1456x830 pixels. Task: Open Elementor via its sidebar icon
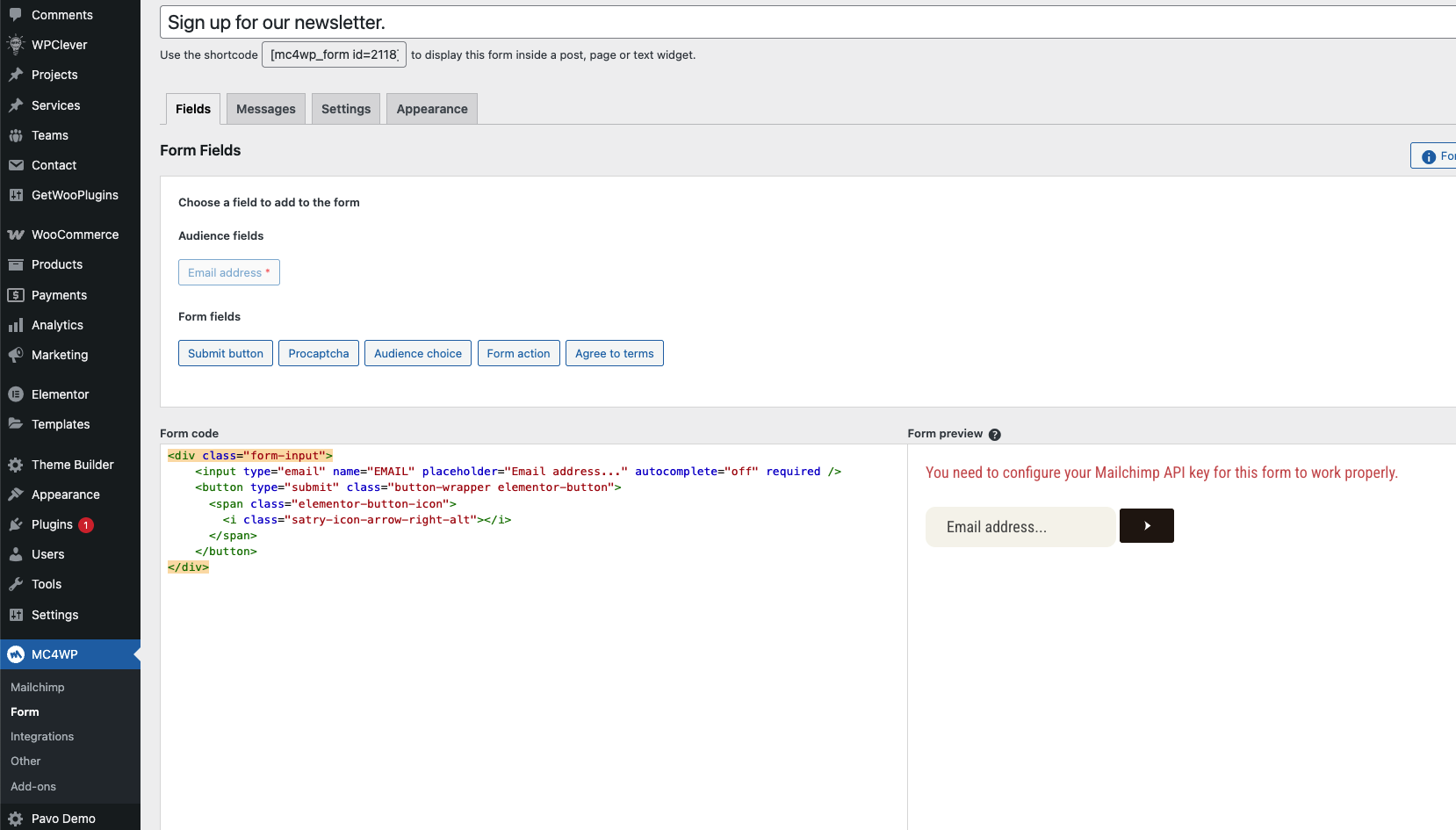point(16,394)
